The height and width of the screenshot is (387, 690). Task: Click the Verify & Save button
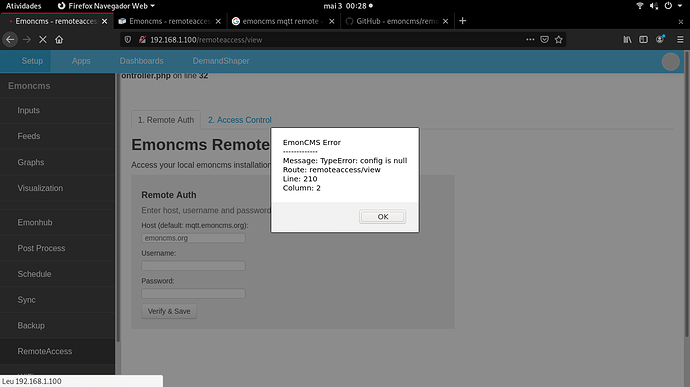[x=169, y=311]
